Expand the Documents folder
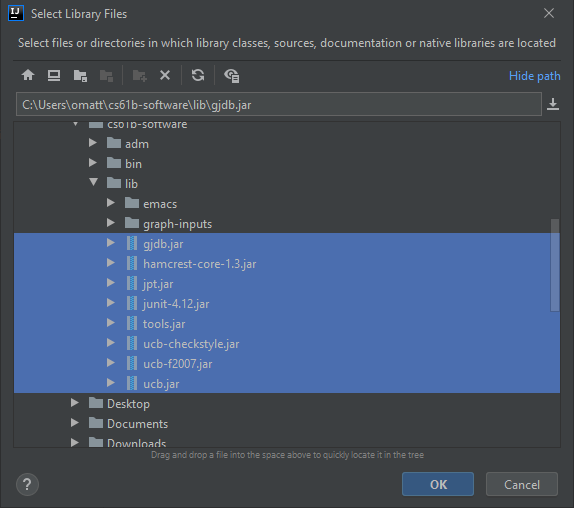 coord(75,423)
